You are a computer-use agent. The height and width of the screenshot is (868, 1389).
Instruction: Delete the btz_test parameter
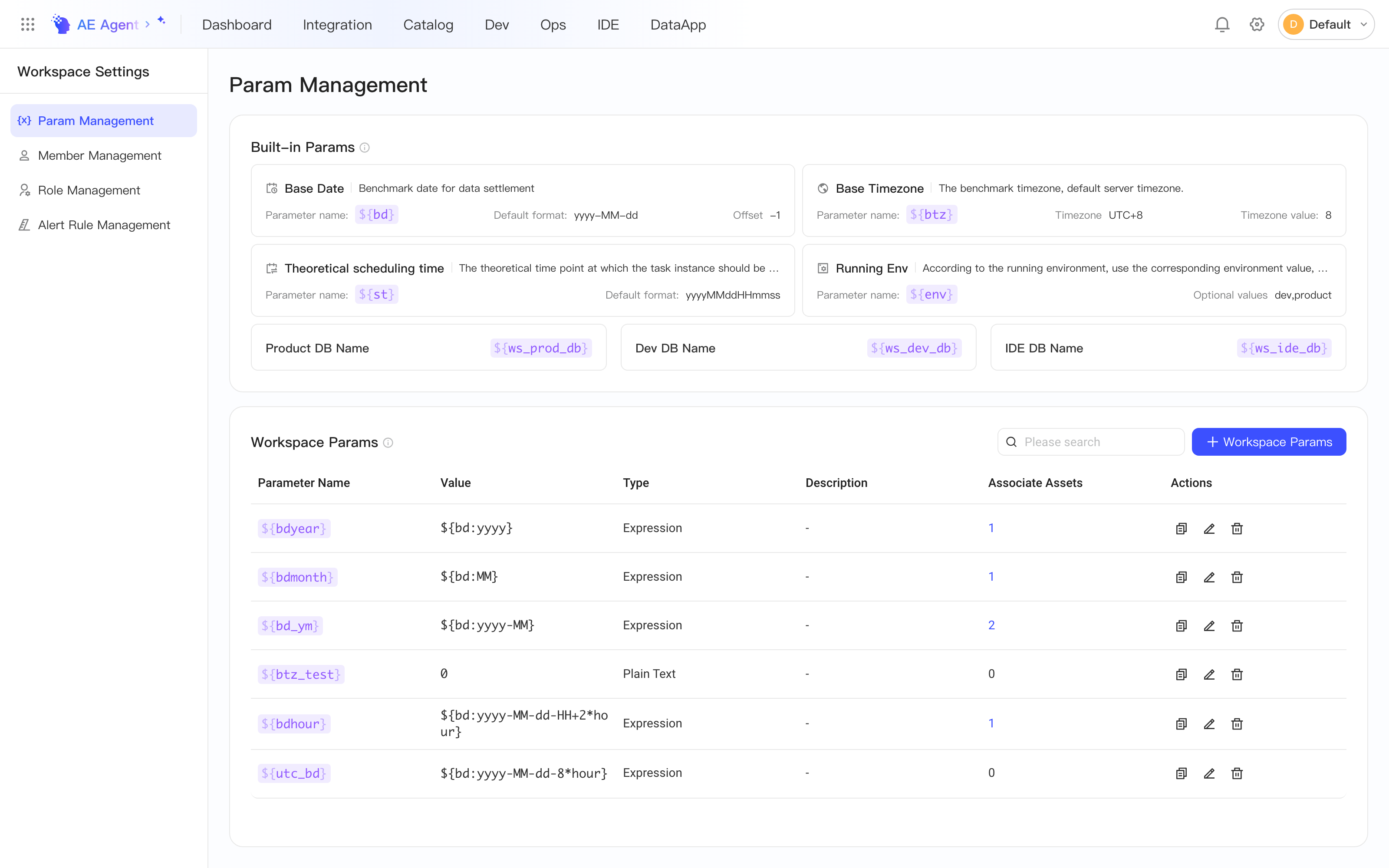pos(1237,674)
